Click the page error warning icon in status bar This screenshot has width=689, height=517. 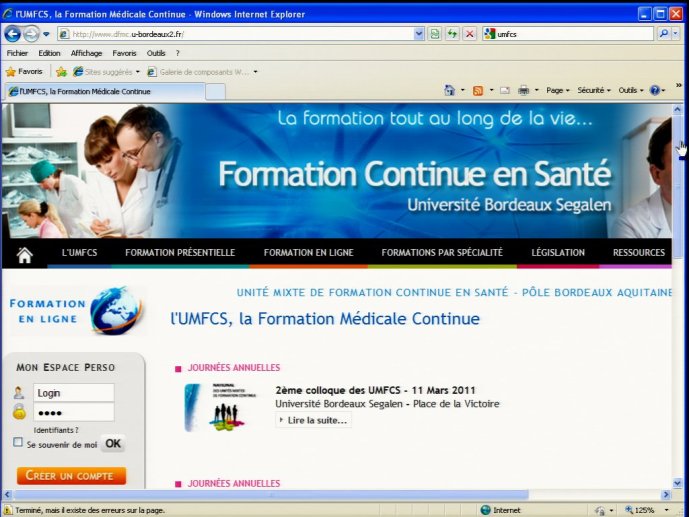[x=7, y=510]
